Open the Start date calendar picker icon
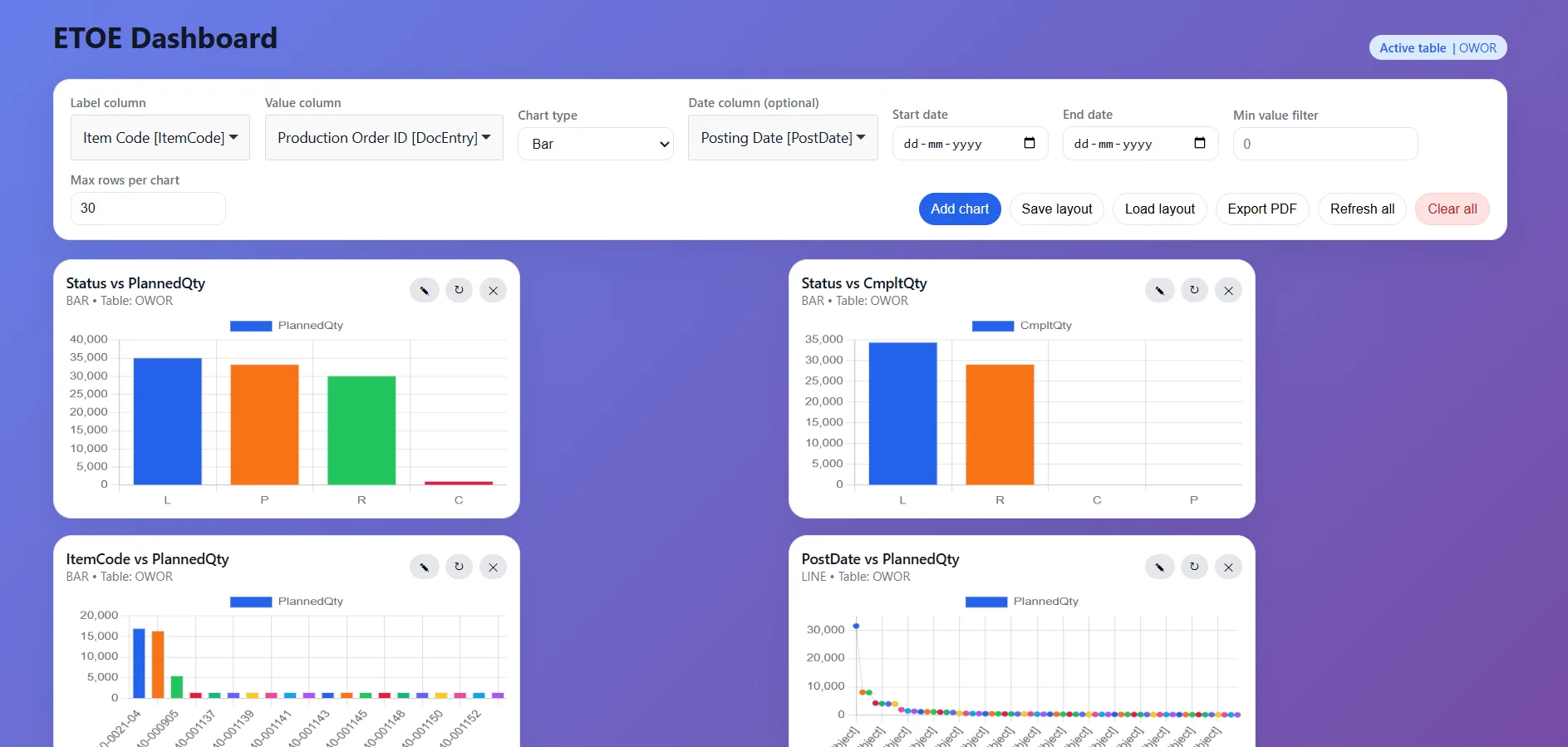 coord(1030,143)
